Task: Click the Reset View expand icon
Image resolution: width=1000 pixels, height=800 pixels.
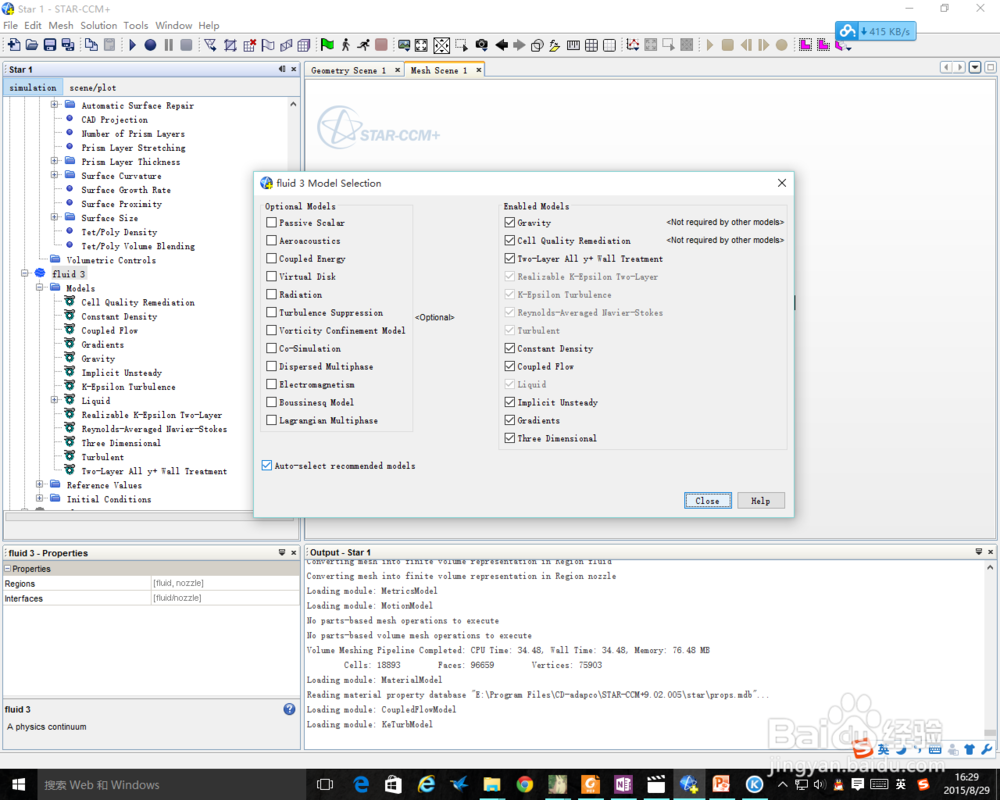Action: point(422,45)
